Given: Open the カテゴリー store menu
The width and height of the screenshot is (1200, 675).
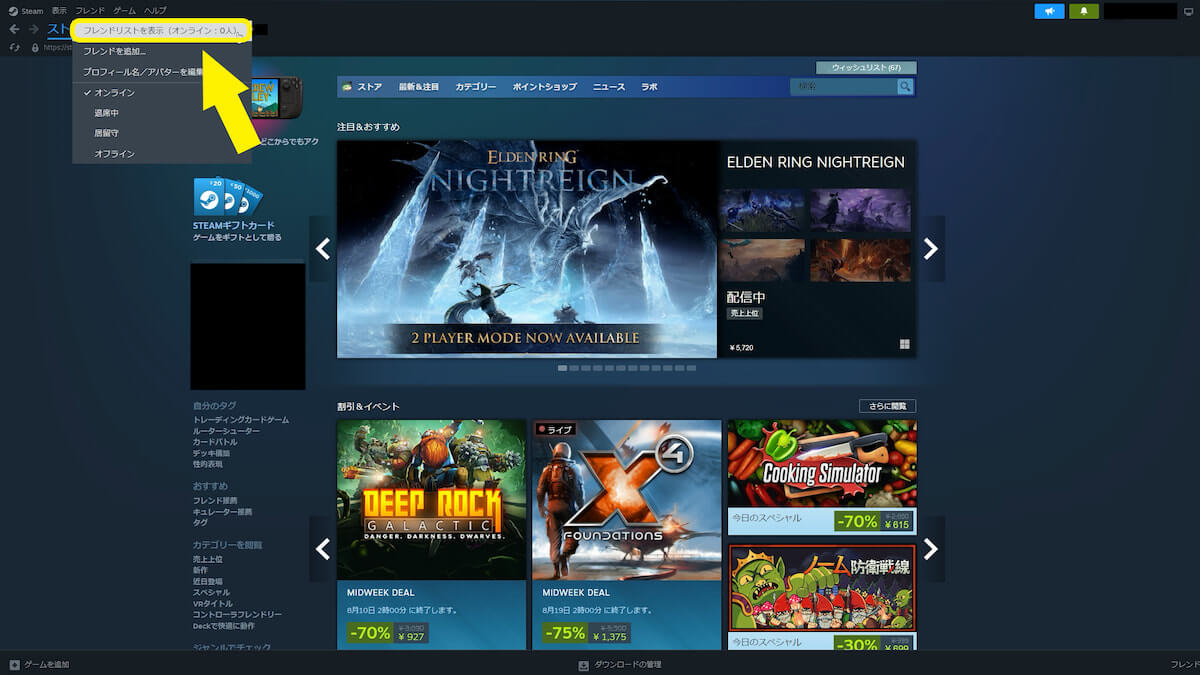Looking at the screenshot, I should point(475,87).
